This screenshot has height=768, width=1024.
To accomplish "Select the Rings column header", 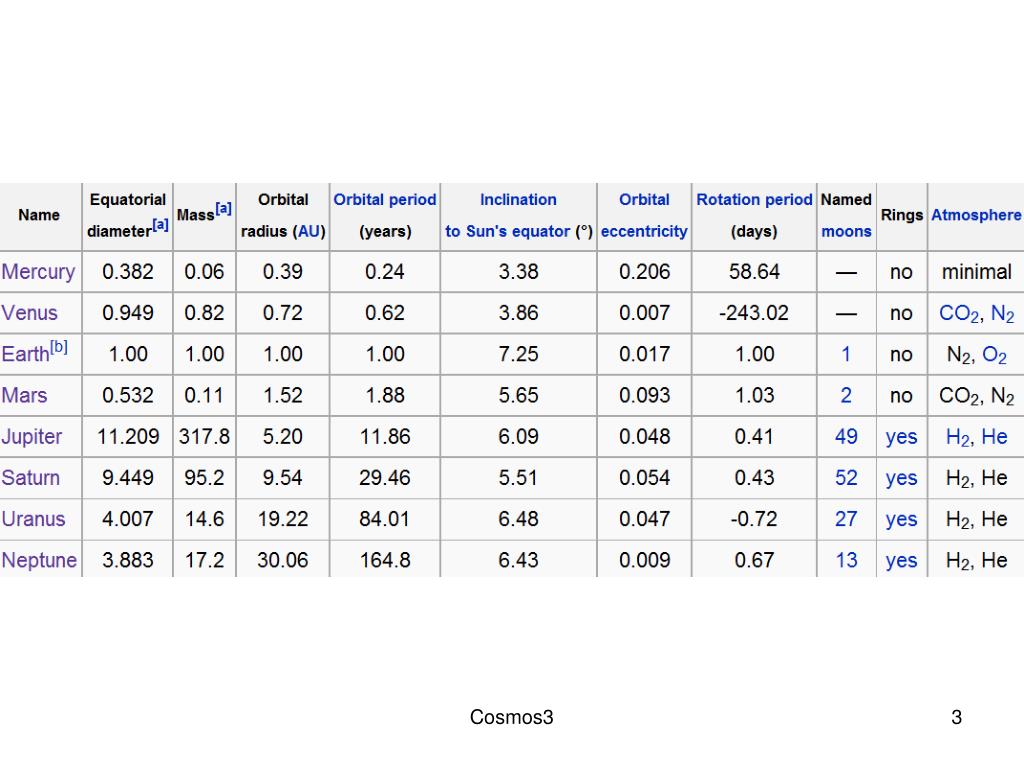I will pyautogui.click(x=901, y=216).
